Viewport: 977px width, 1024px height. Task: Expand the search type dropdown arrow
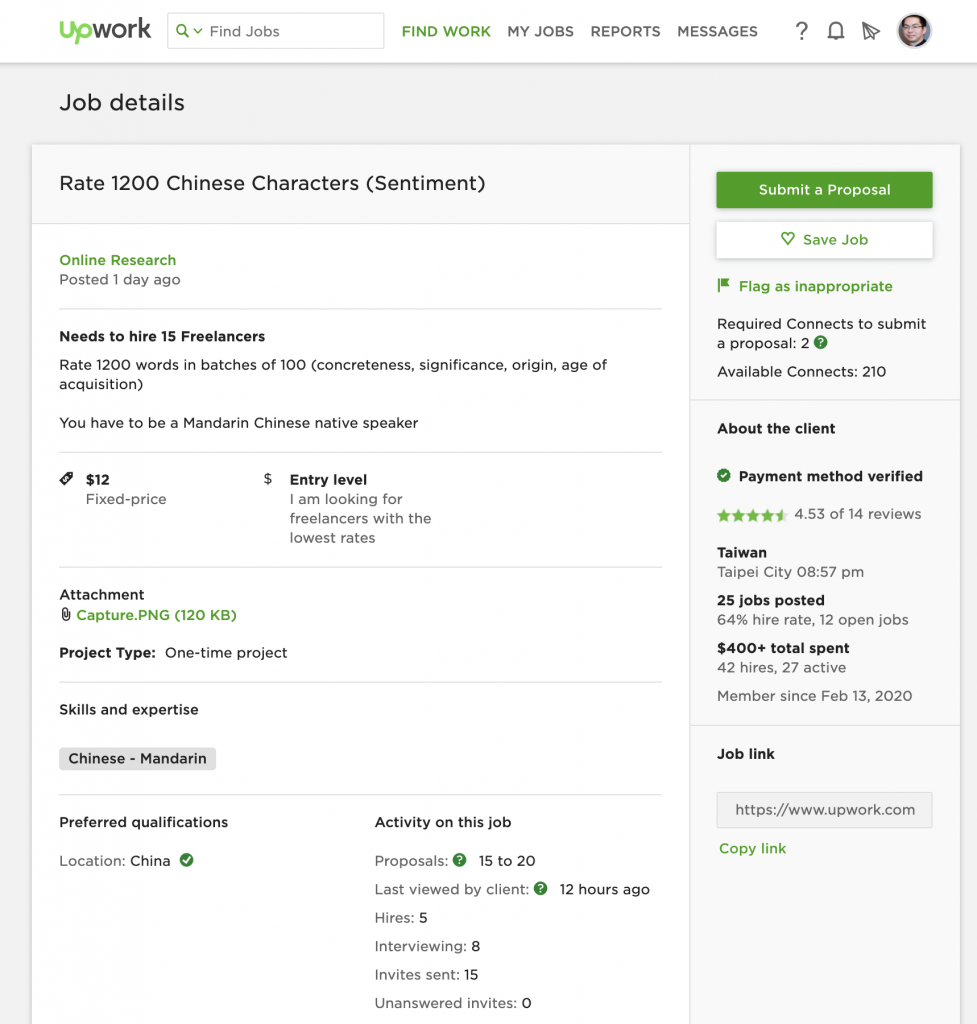tap(198, 31)
